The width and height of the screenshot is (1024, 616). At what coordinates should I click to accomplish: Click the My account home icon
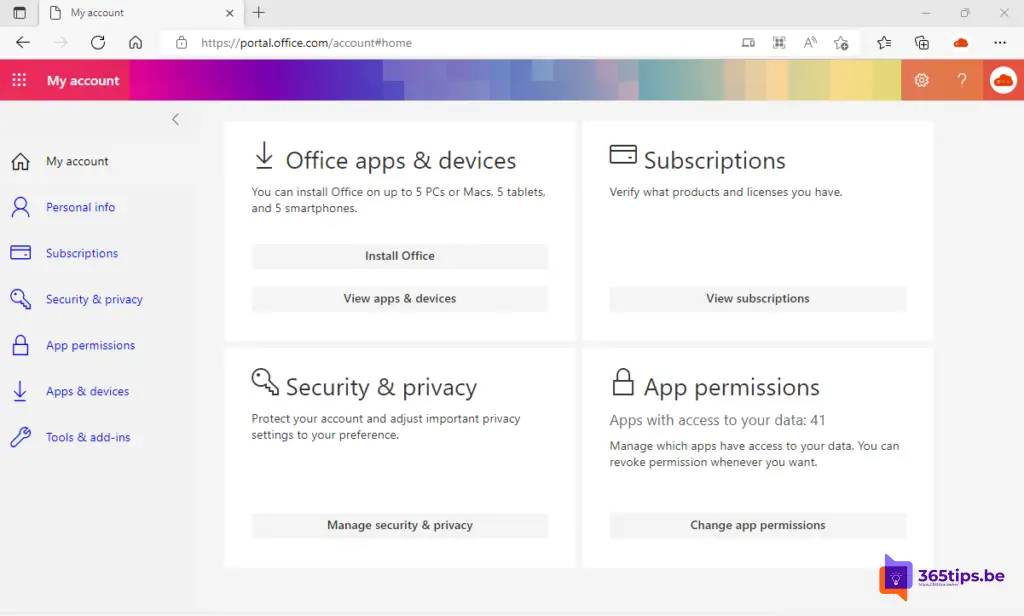[20, 162]
